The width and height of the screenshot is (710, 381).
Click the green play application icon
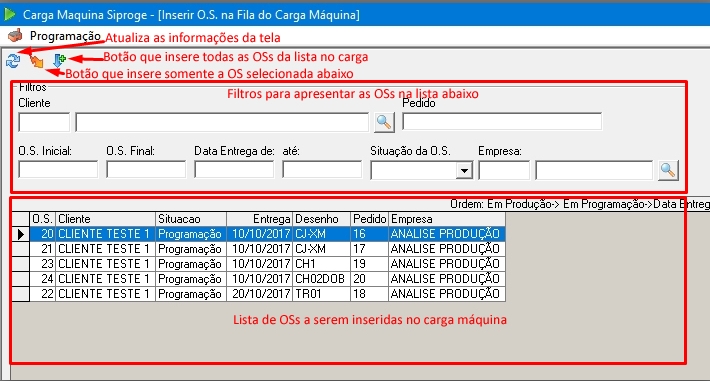click(9, 14)
